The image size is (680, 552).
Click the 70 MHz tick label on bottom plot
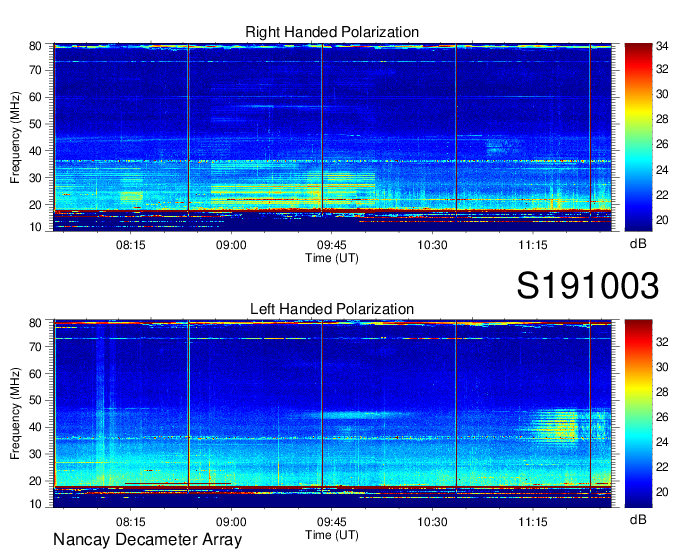(35, 346)
